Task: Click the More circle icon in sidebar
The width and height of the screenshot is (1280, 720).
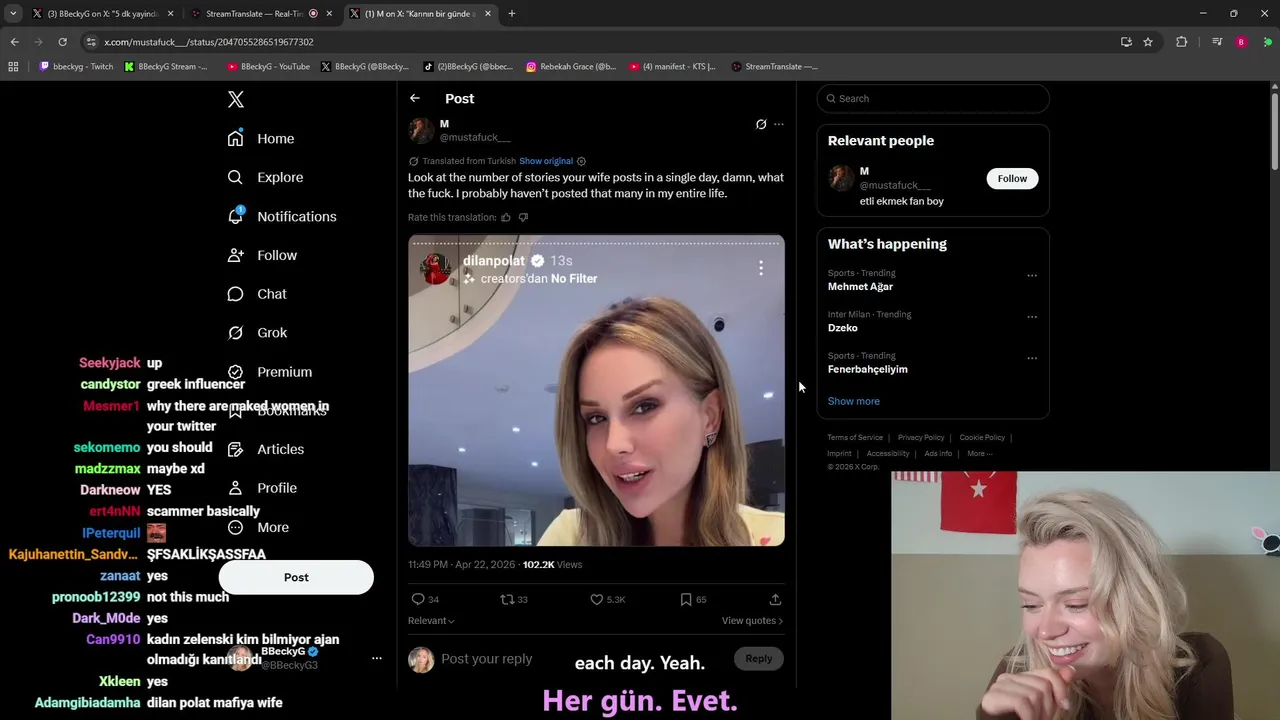Action: 235,527
